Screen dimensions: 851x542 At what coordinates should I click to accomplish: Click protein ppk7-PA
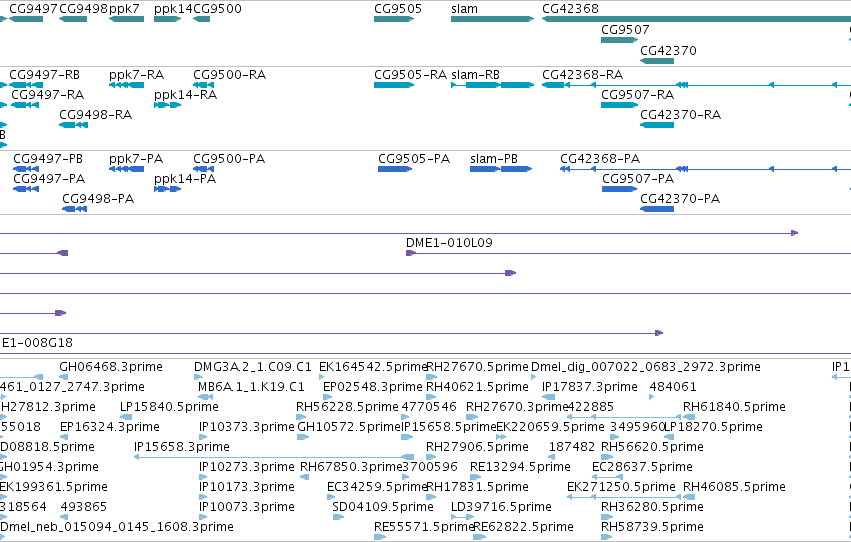[126, 169]
